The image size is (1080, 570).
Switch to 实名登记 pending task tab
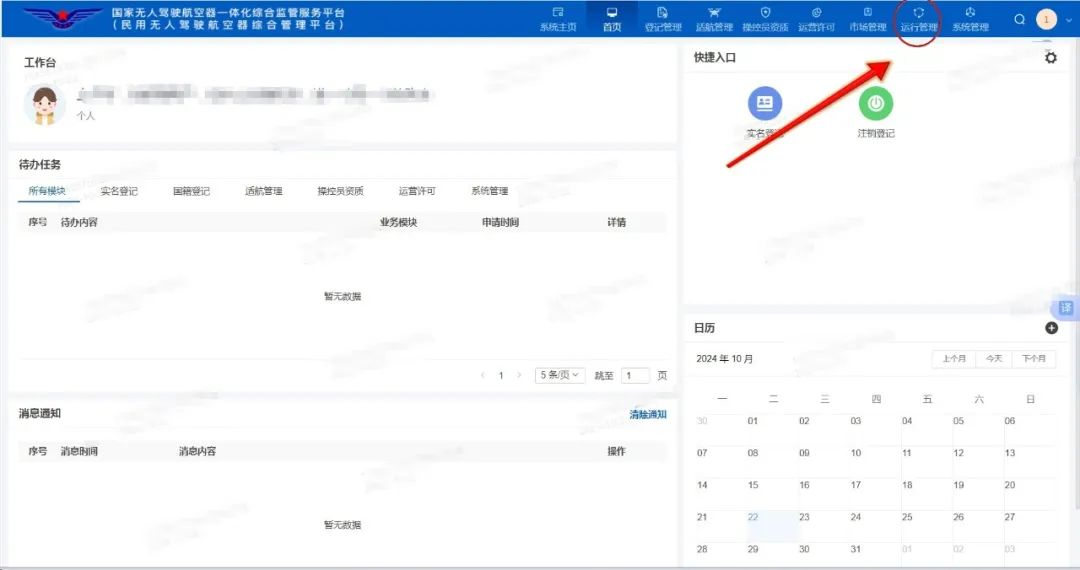coord(119,191)
